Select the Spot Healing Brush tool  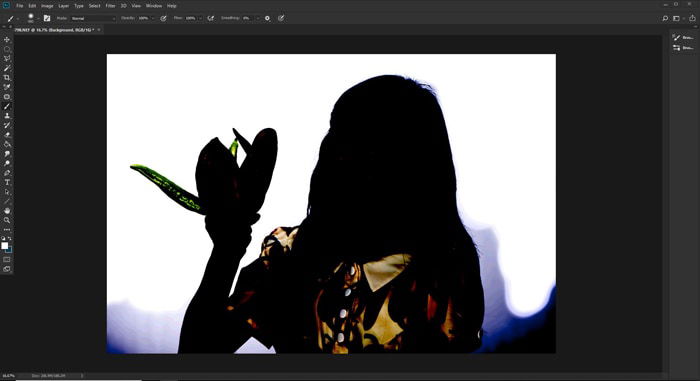coord(7,96)
